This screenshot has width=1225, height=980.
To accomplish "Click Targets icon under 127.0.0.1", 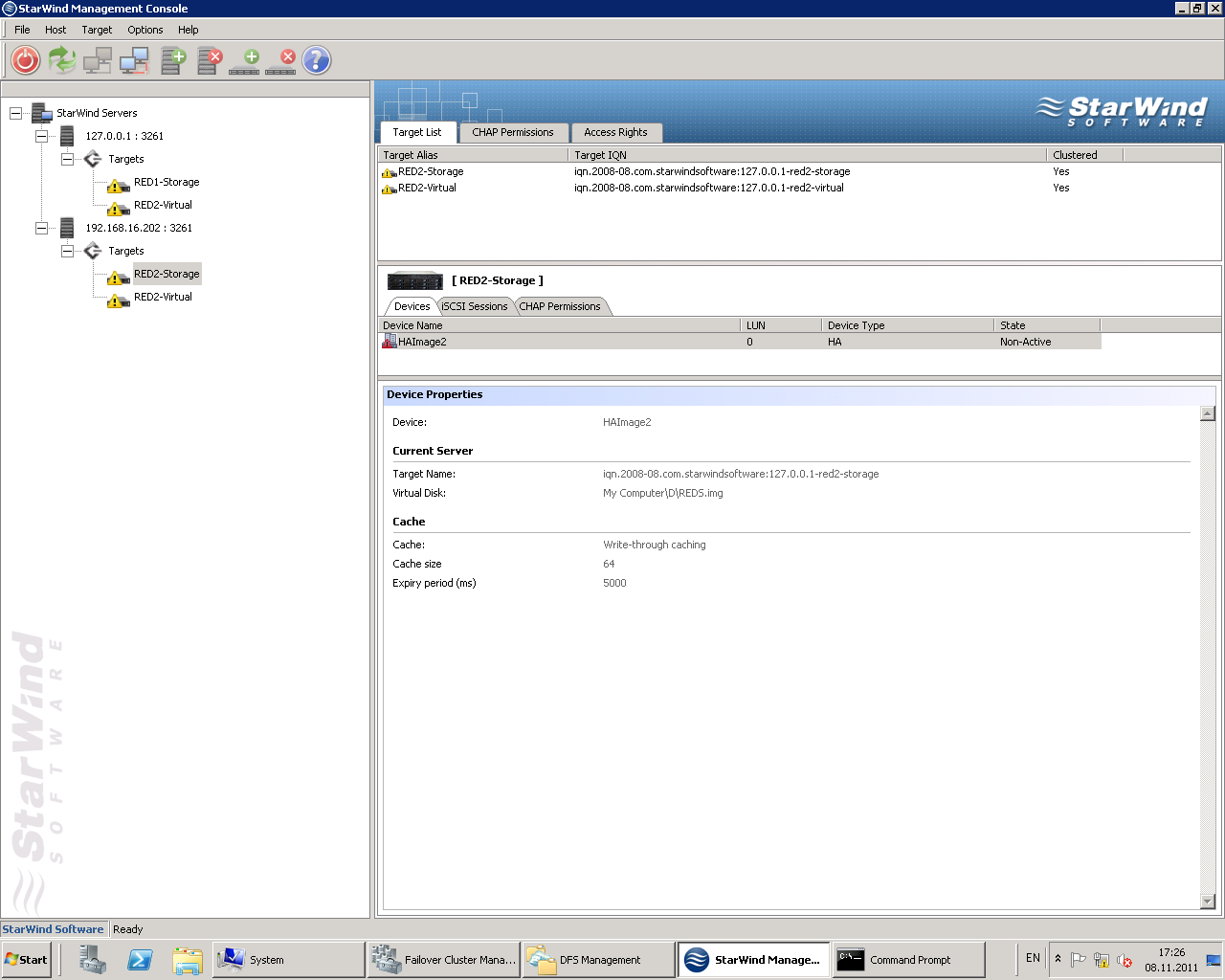I will [x=93, y=159].
